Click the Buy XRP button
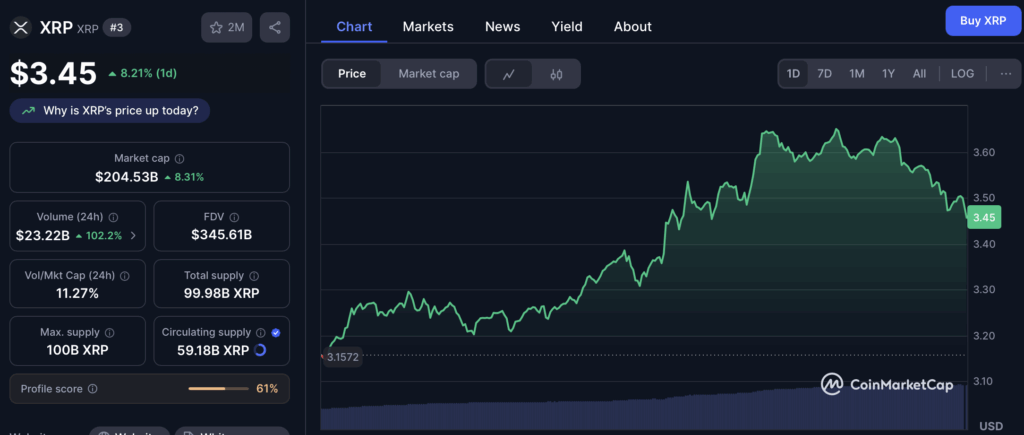Viewport: 1024px width, 435px height. tap(983, 21)
